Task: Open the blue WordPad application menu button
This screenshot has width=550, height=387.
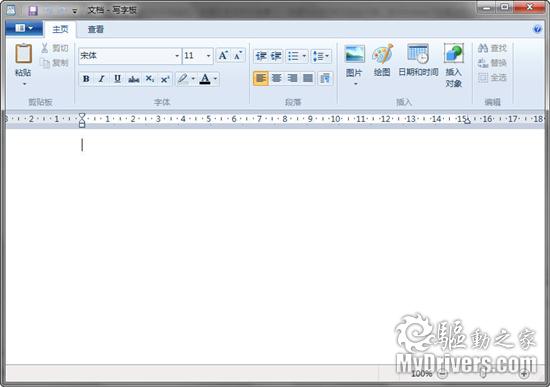Action: click(24, 28)
